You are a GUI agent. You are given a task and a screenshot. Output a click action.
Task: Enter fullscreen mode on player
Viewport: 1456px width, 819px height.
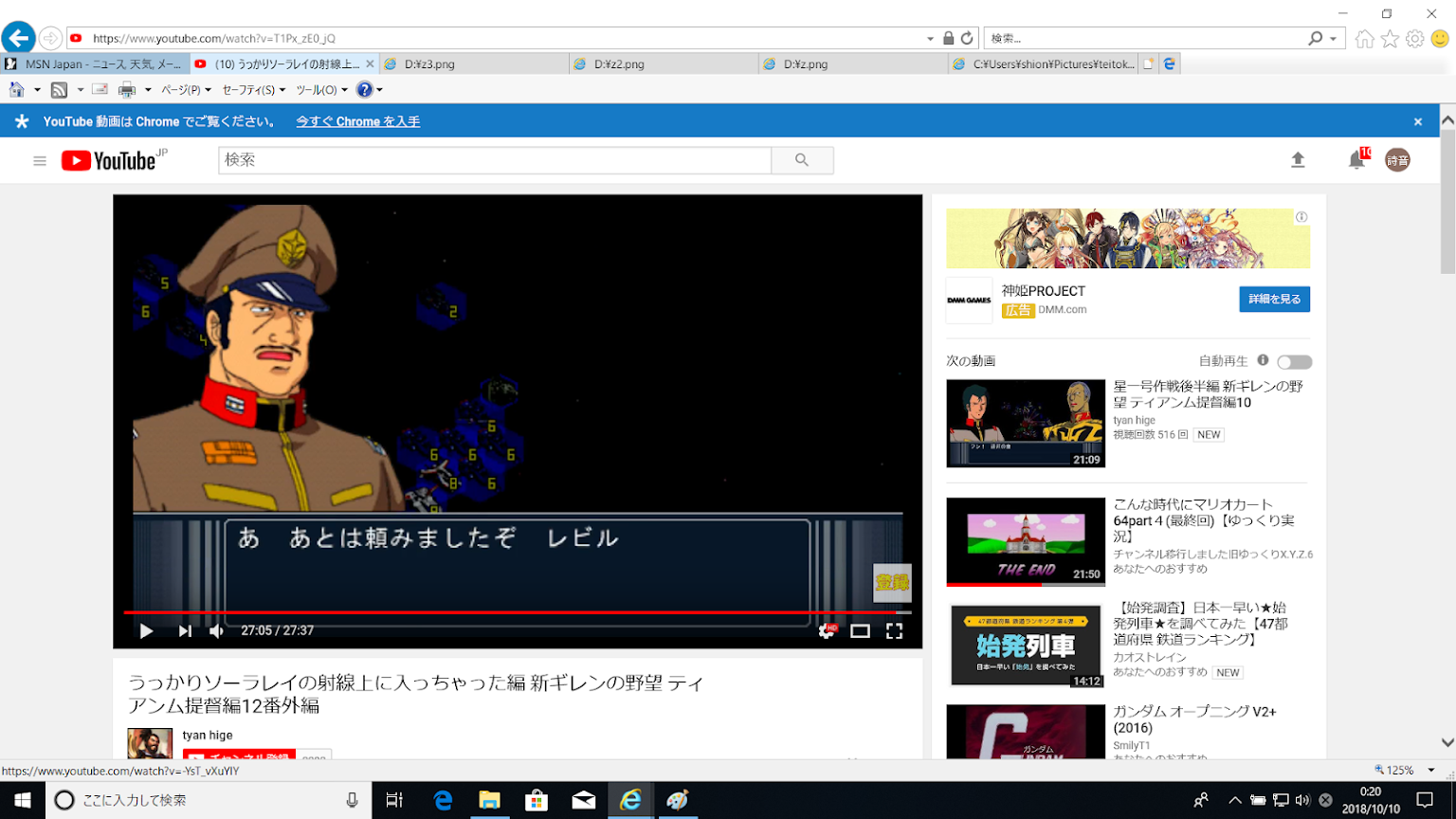(894, 630)
